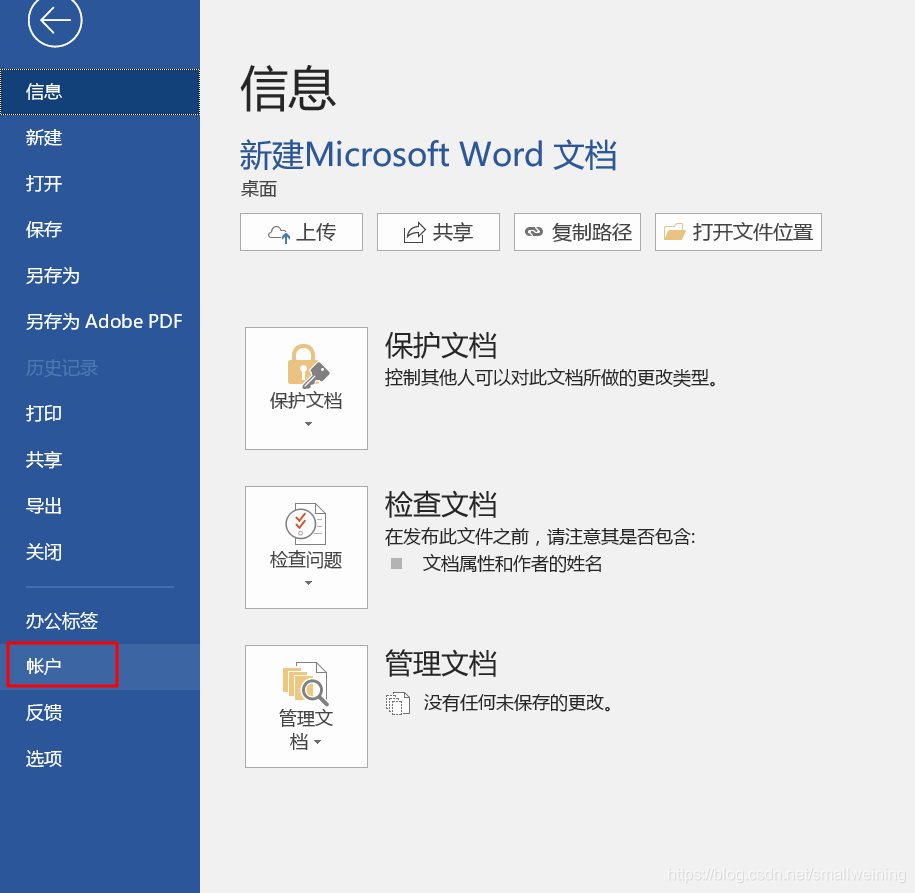Click the large 保护文档 section heading
The width and height of the screenshot is (915, 893).
[x=441, y=346]
